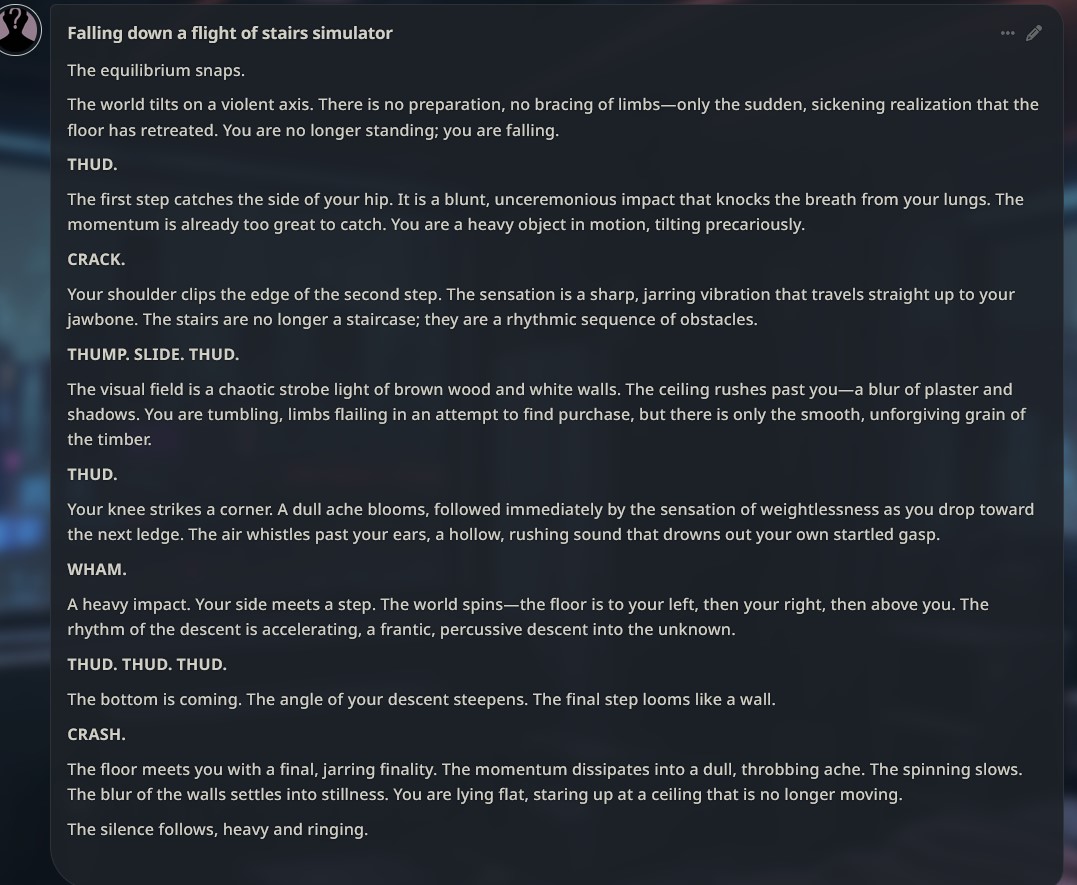The image size is (1077, 885).
Task: Click paragraph starting 'The floor meets you'
Action: [545, 782]
